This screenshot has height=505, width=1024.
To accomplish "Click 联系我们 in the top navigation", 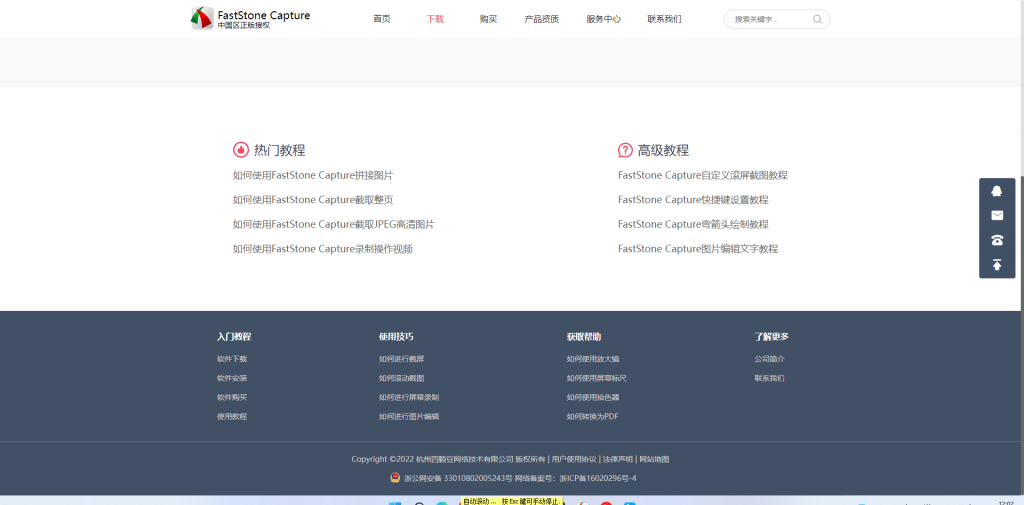I will pyautogui.click(x=664, y=19).
